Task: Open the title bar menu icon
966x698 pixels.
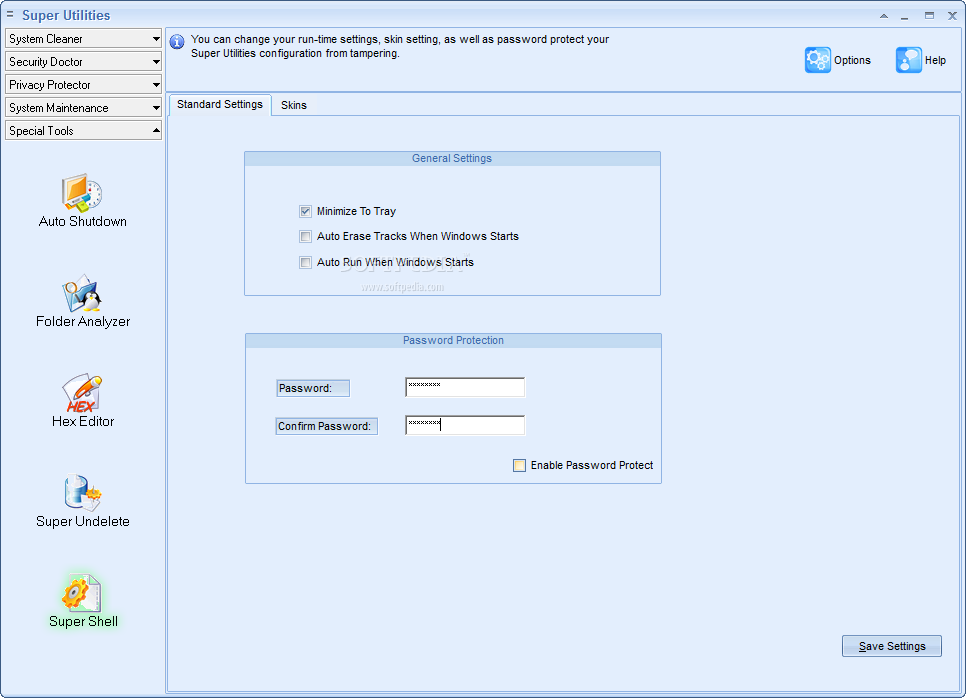Action: (10, 14)
